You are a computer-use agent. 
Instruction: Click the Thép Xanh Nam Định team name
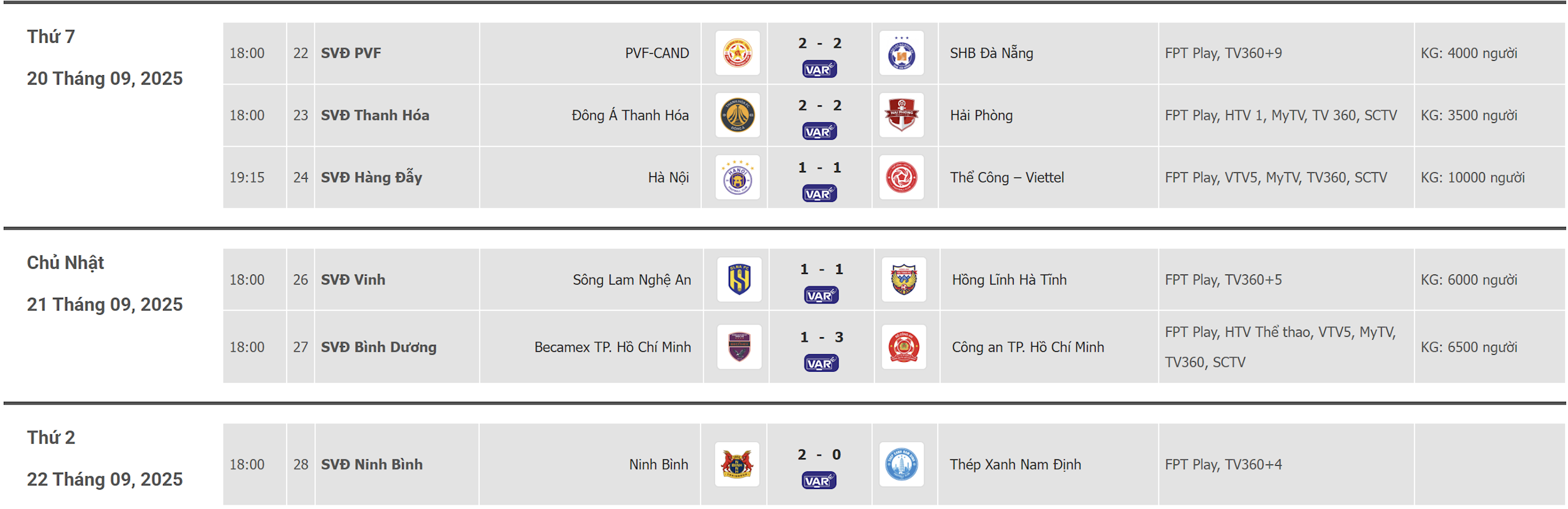click(1015, 464)
